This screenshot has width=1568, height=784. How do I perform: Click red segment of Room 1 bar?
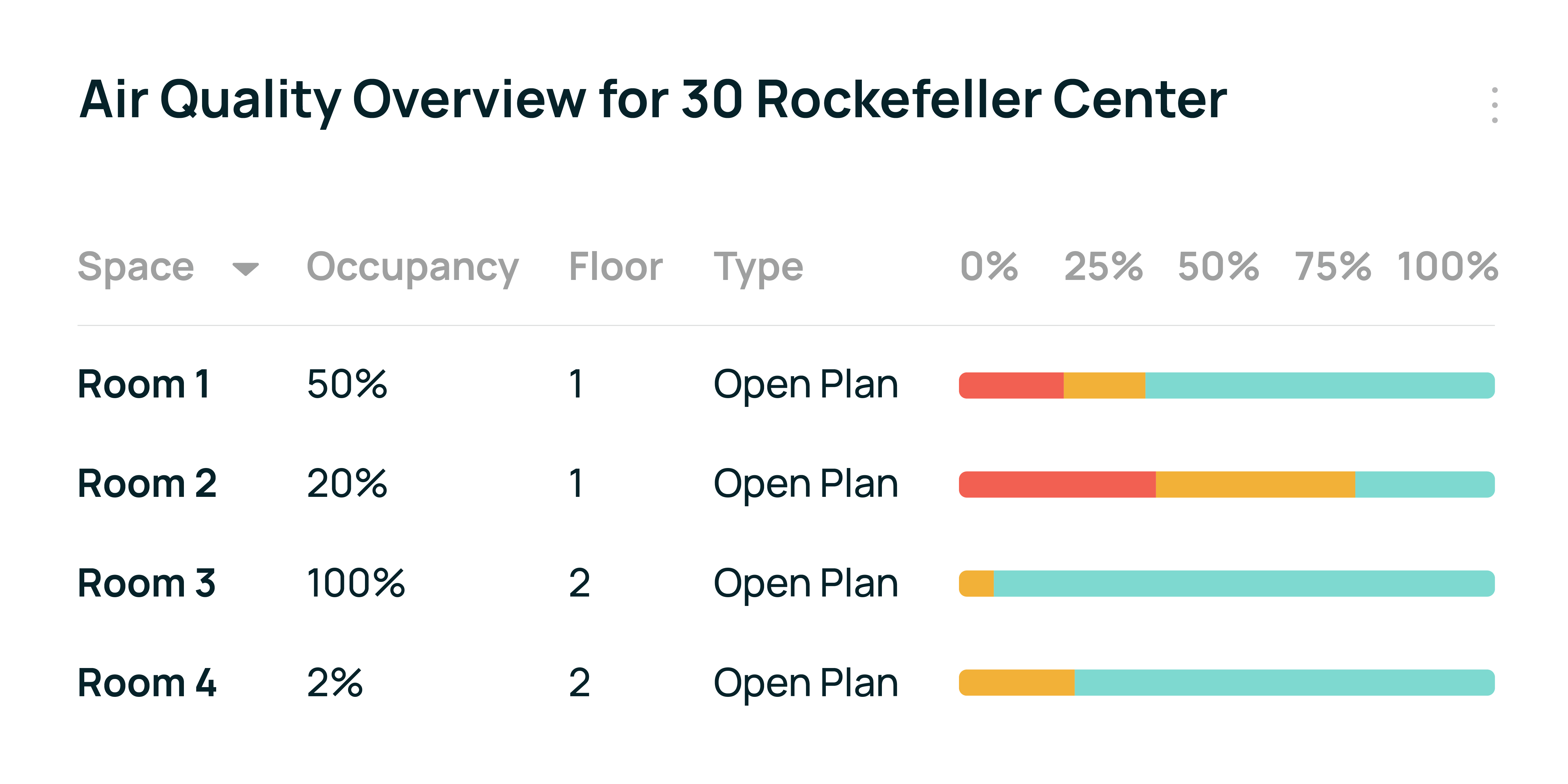click(x=1011, y=386)
